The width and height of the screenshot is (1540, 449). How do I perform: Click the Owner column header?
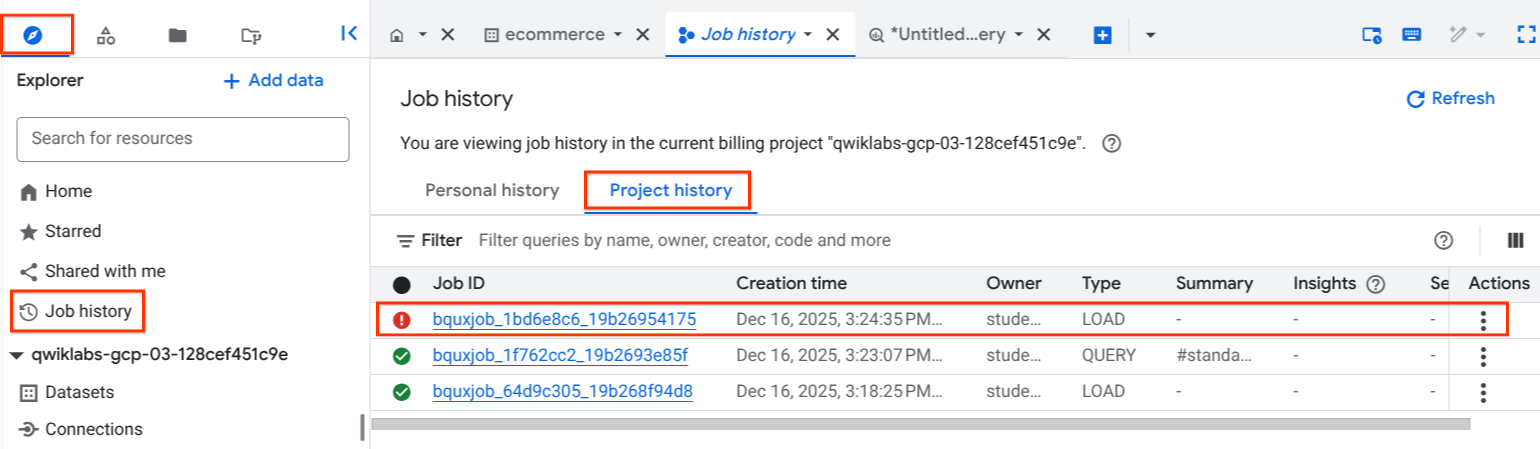point(1013,283)
